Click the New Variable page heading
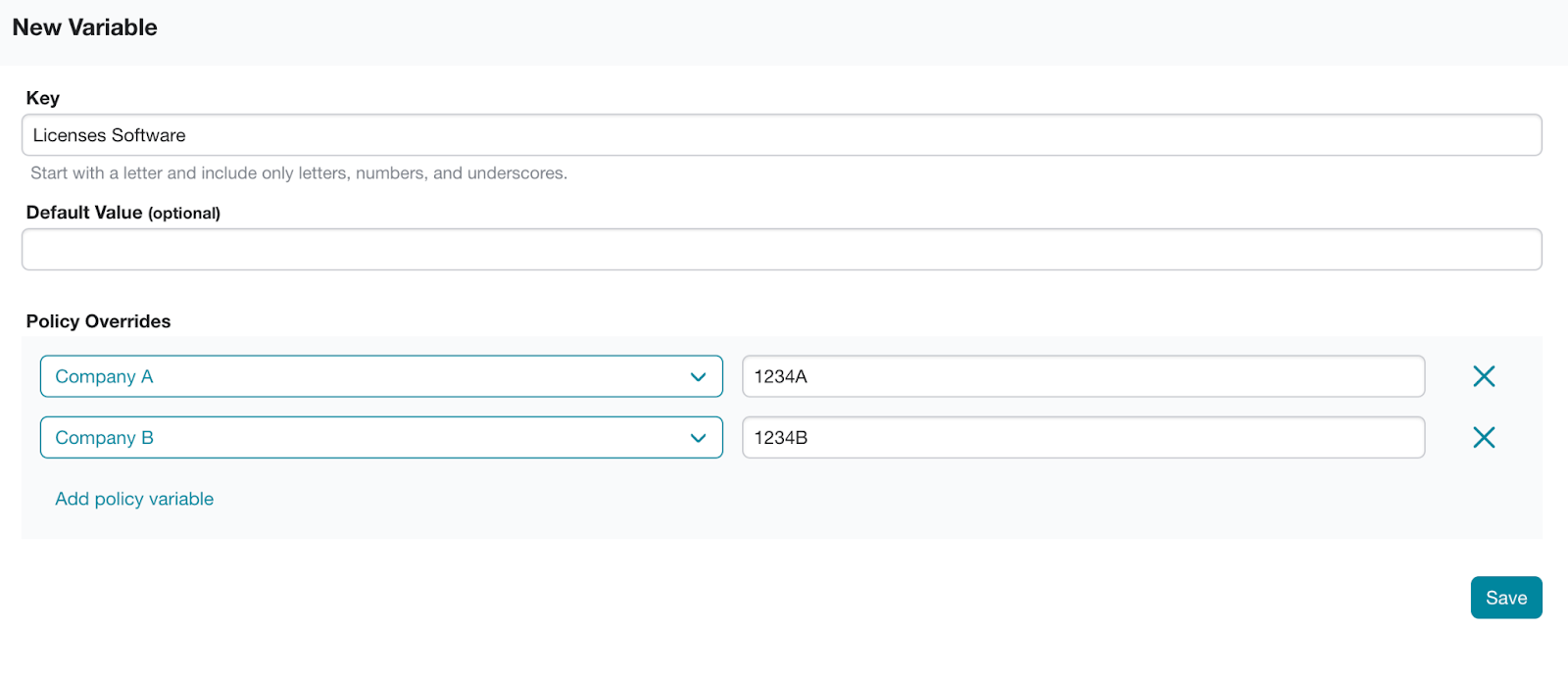 (85, 27)
